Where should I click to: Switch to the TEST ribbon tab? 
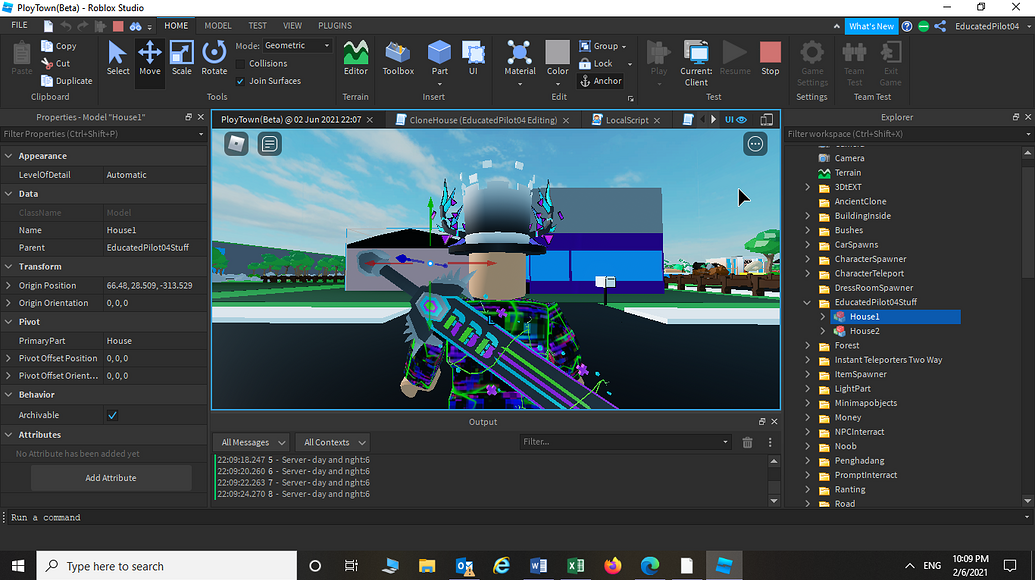coord(257,26)
